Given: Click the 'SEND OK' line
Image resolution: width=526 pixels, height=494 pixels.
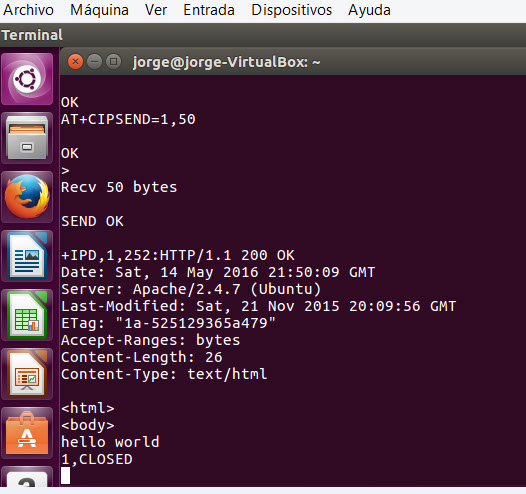Looking at the screenshot, I should (x=92, y=221).
